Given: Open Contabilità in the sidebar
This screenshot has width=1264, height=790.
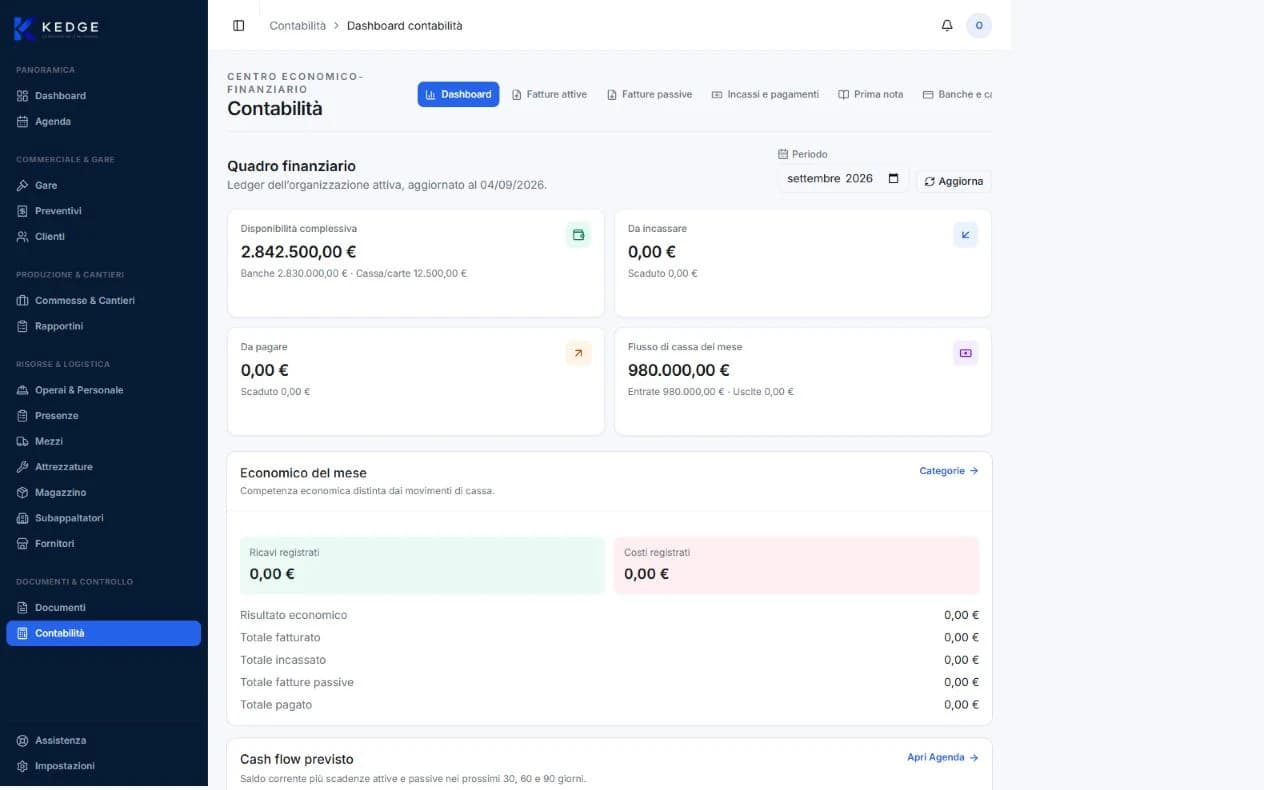Looking at the screenshot, I should click(104, 633).
